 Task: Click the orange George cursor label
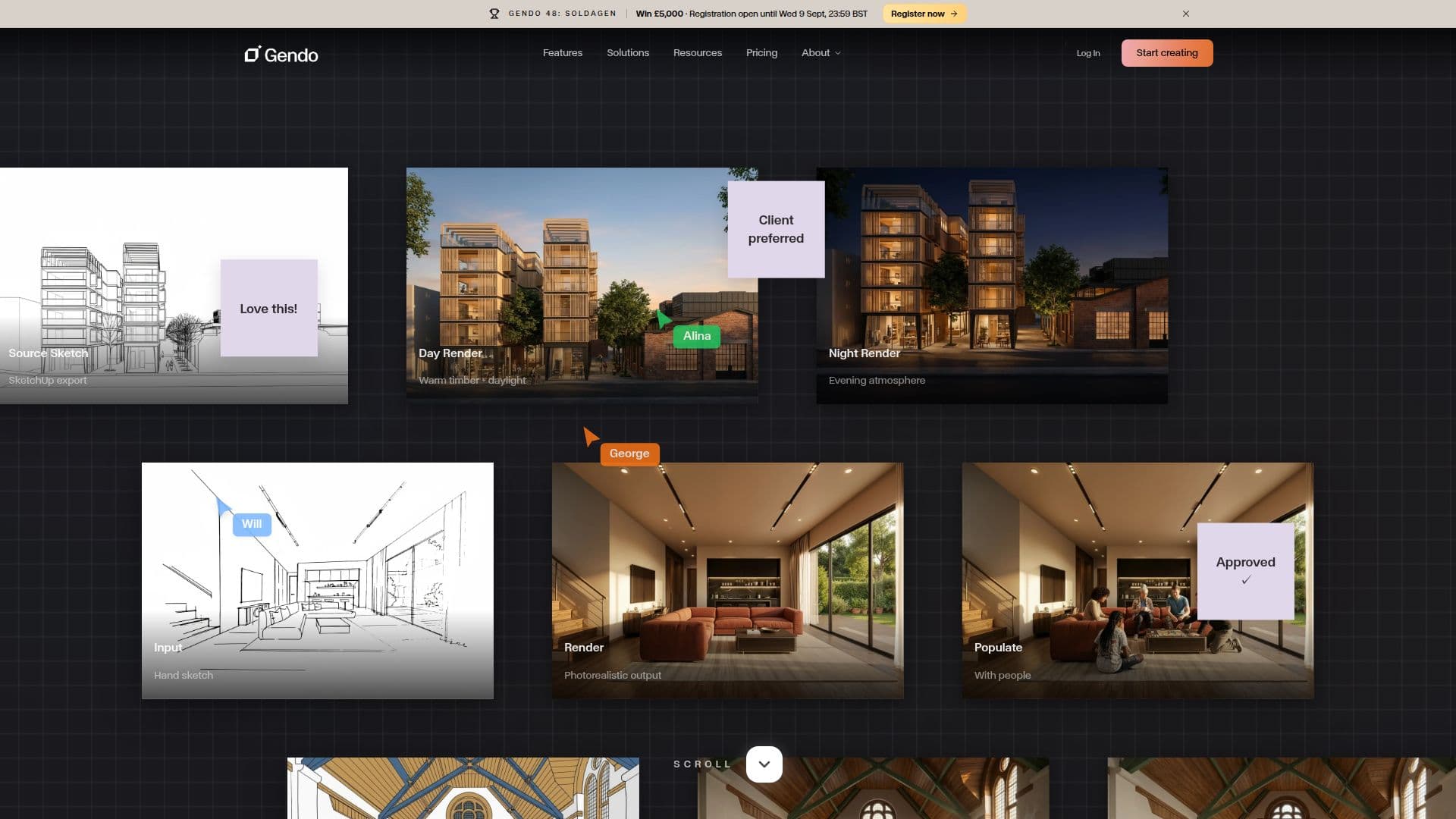point(629,453)
